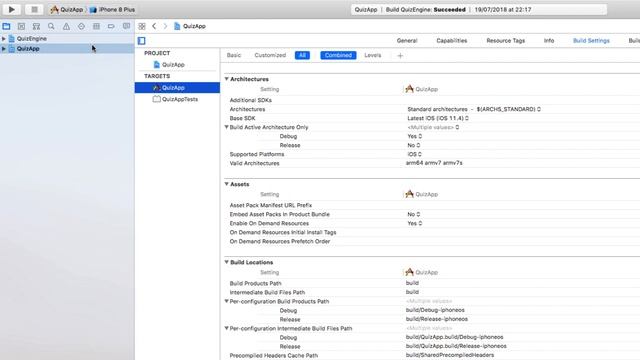Collapse Per-configuration Intermediate Build Files Path
This screenshot has width=640, height=360.
(x=227, y=328)
